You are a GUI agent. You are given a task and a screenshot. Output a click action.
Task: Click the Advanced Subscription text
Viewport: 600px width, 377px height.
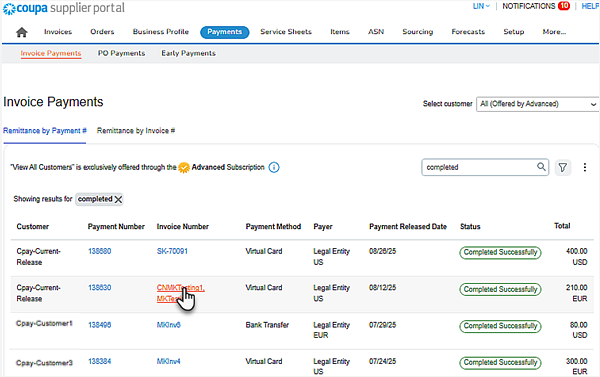point(228,167)
